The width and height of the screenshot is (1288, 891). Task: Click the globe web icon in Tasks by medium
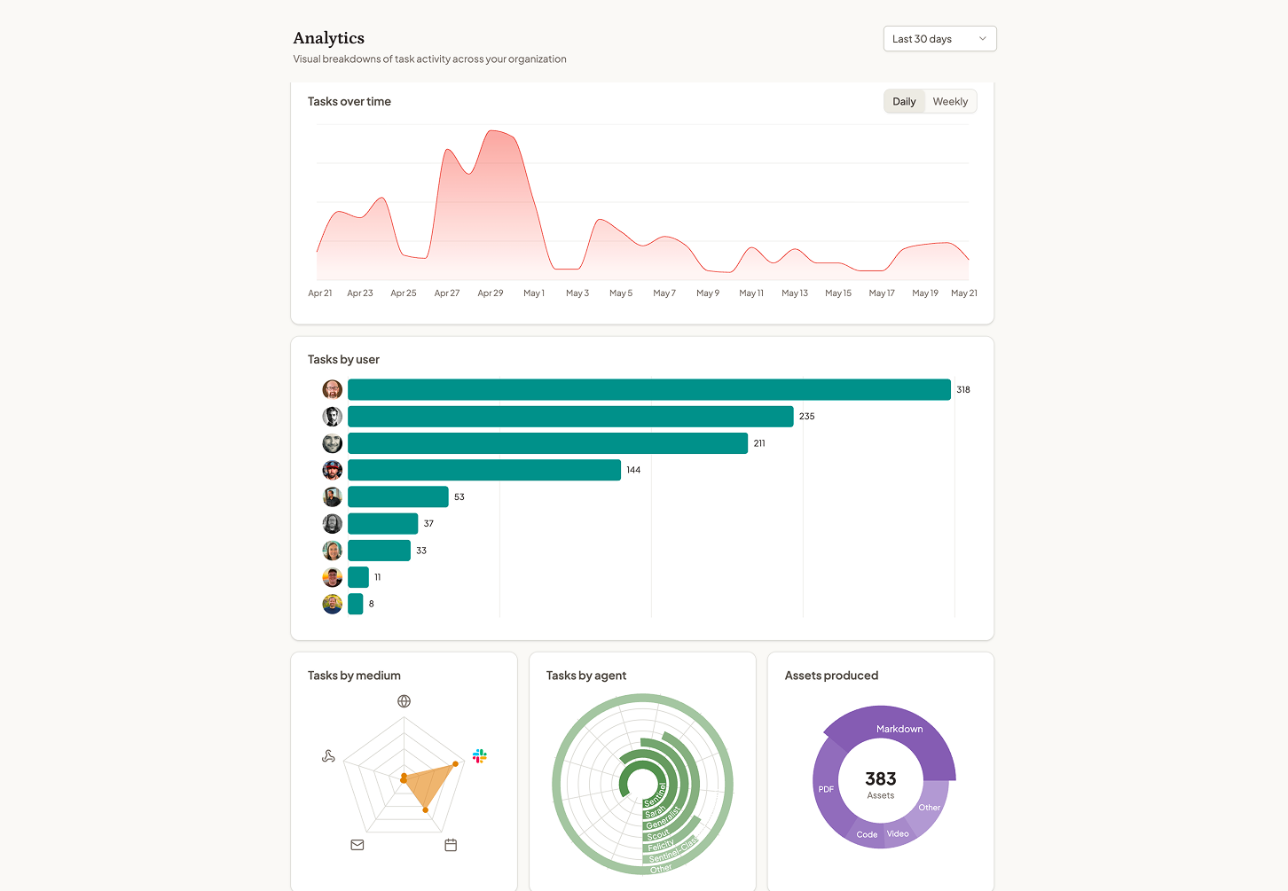tap(404, 701)
